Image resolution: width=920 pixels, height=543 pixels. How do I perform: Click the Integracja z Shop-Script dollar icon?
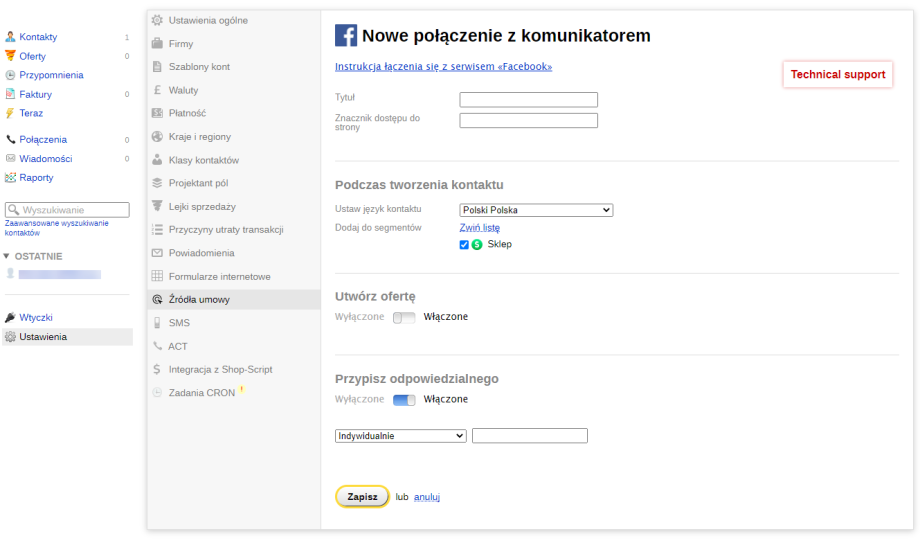pyautogui.click(x=157, y=369)
